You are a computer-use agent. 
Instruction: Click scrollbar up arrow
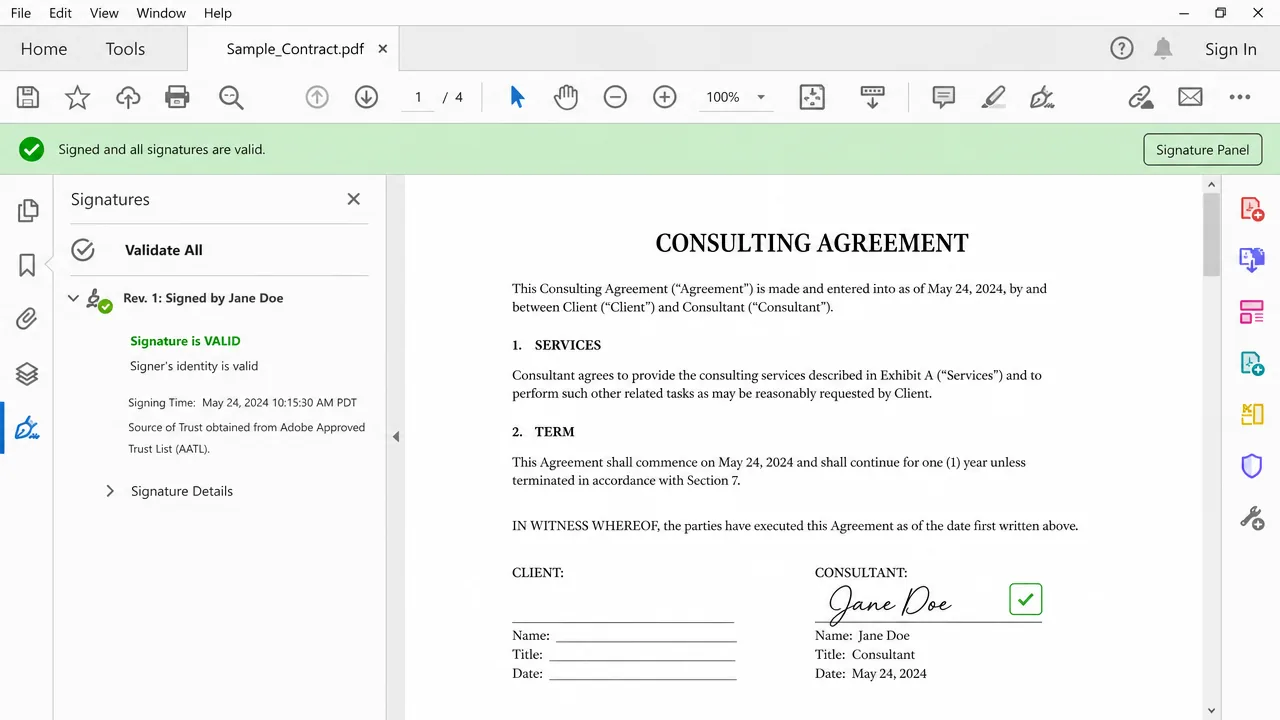(1211, 184)
